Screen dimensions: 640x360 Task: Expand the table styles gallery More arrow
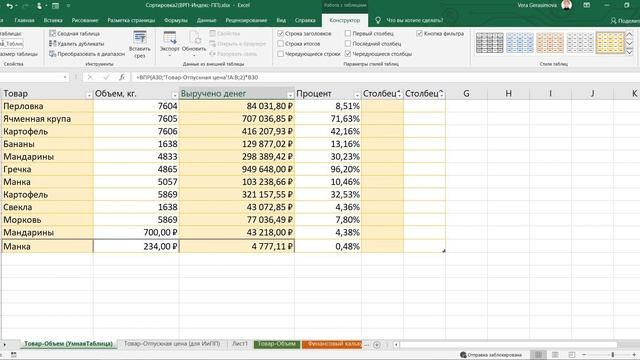click(629, 52)
